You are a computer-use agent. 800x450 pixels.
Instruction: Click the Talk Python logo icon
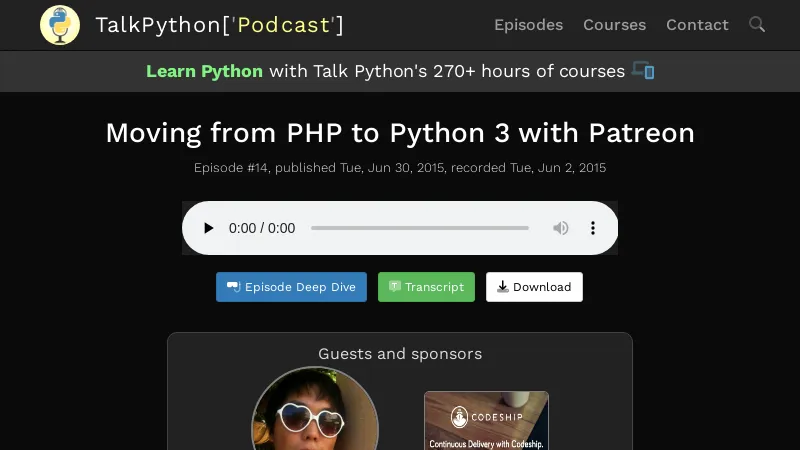60,25
